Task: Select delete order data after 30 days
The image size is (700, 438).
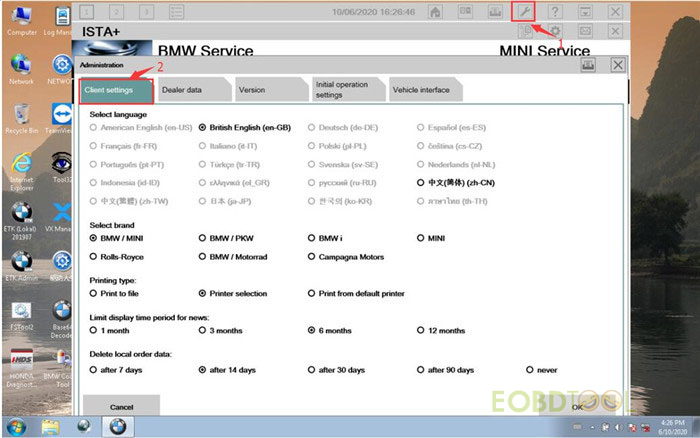Action: [x=312, y=369]
